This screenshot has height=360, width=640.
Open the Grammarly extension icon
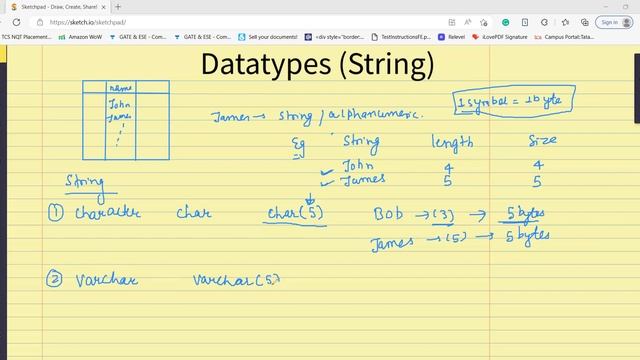(505, 22)
